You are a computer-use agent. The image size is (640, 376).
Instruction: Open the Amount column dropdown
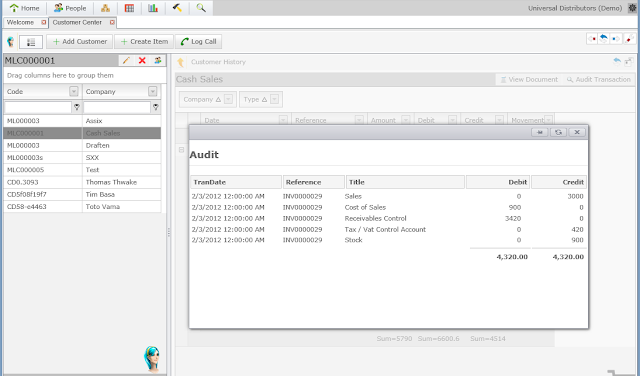[x=406, y=120]
